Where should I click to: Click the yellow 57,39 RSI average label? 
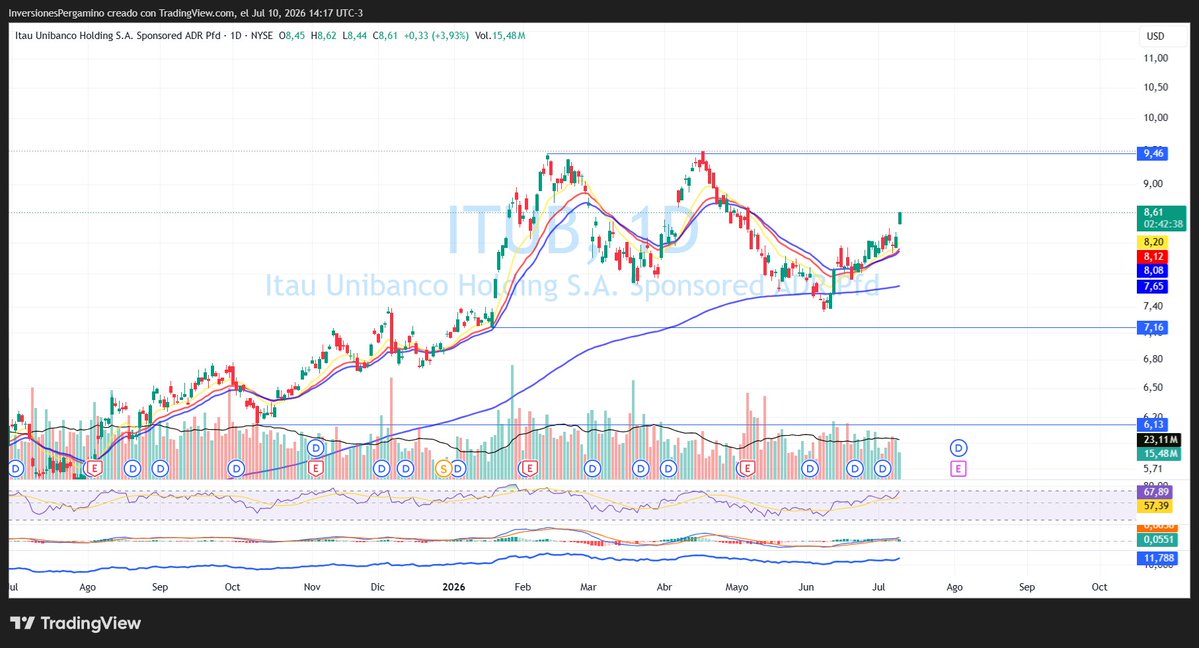1155,506
